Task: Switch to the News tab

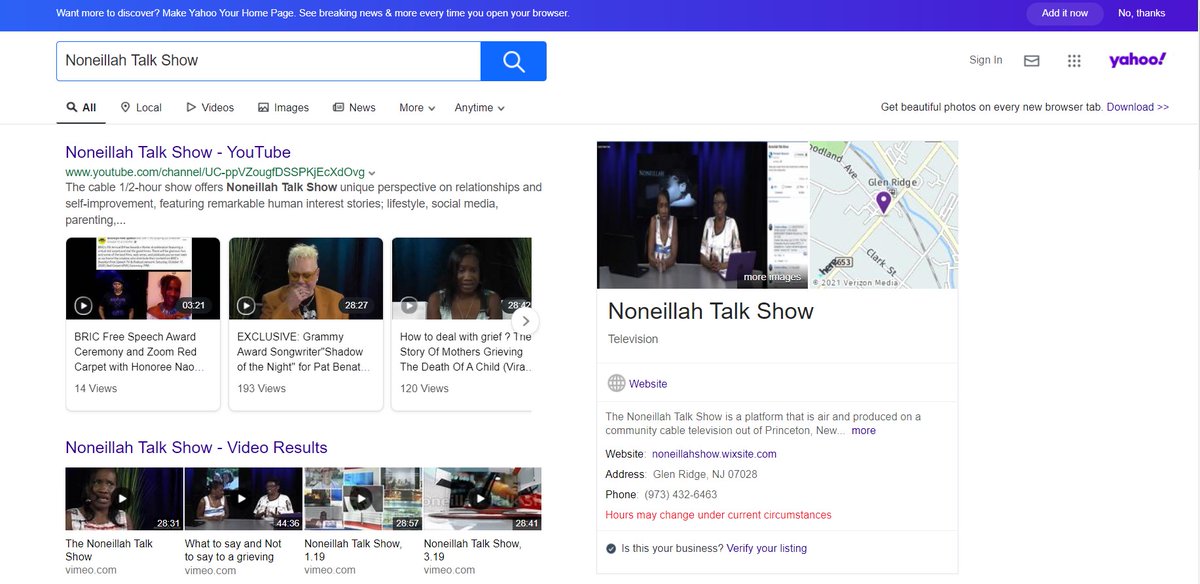Action: (354, 108)
